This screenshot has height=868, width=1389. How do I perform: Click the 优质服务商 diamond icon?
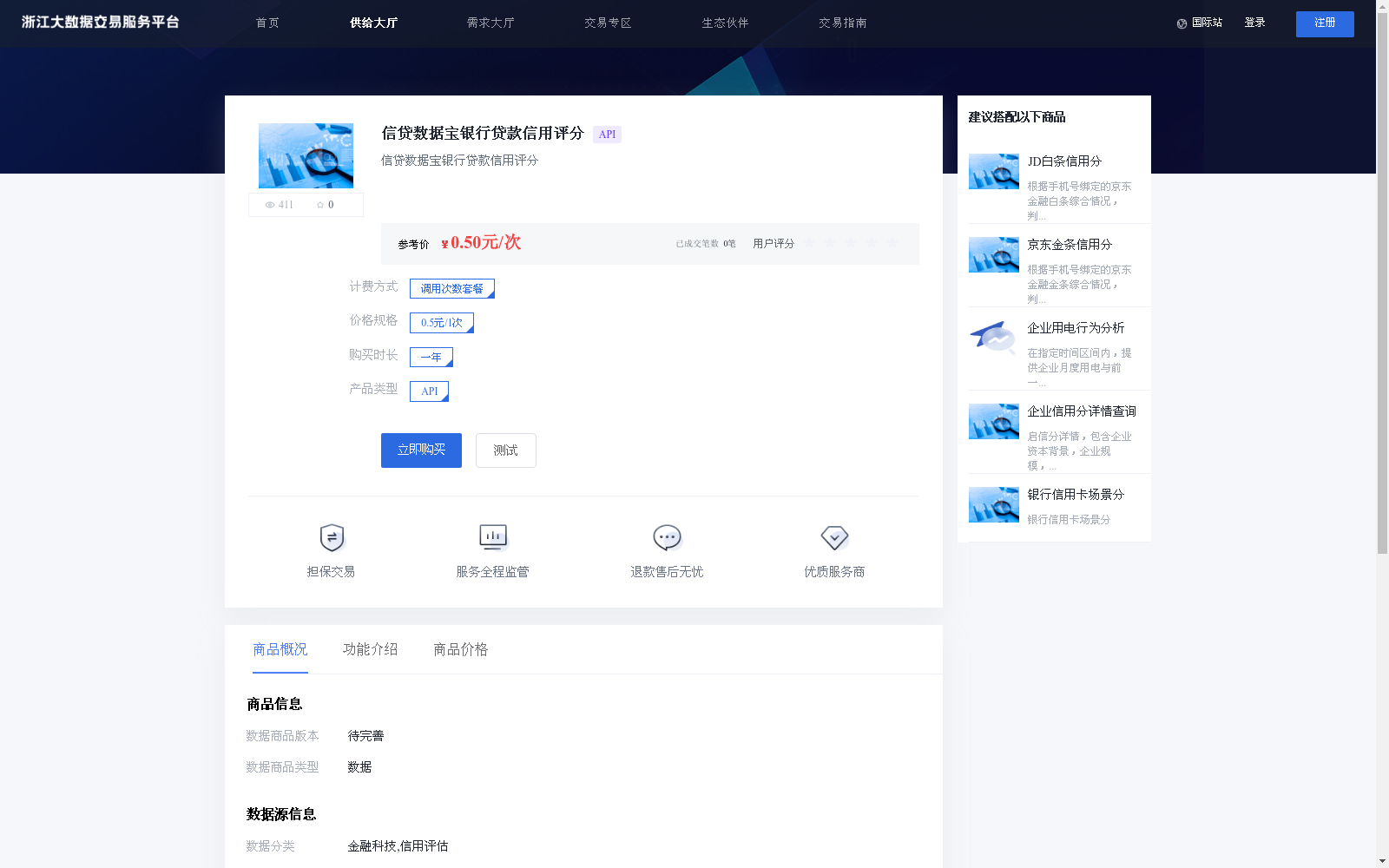coord(834,538)
